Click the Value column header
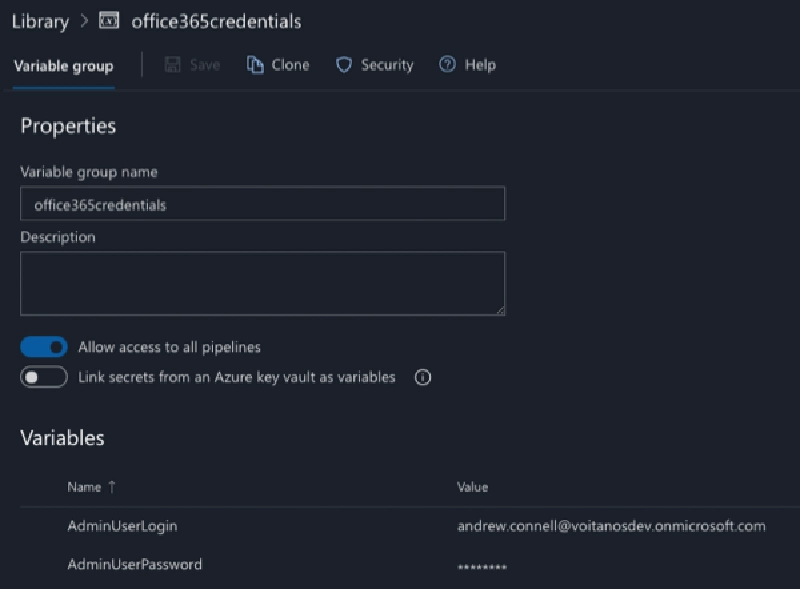The image size is (800, 589). [472, 487]
